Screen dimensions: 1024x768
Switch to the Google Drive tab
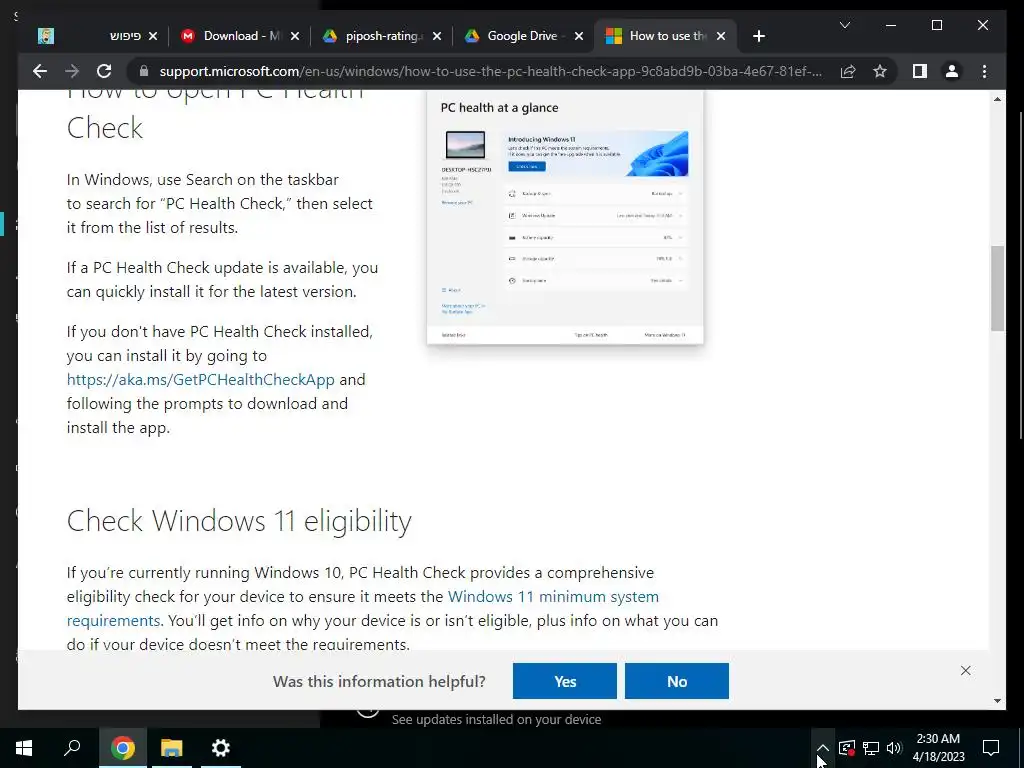tap(522, 36)
